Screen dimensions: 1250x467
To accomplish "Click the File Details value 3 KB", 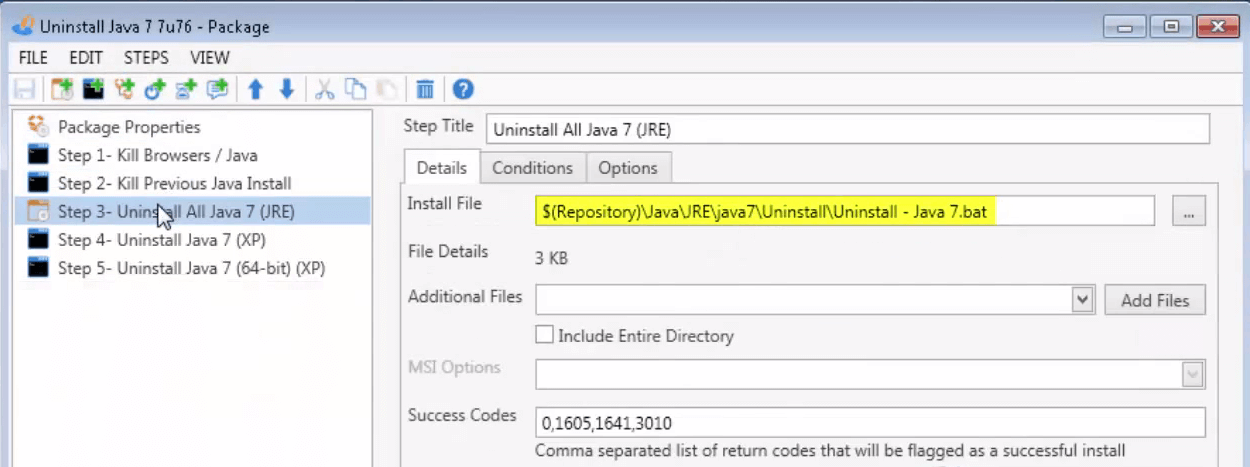I will [552, 258].
